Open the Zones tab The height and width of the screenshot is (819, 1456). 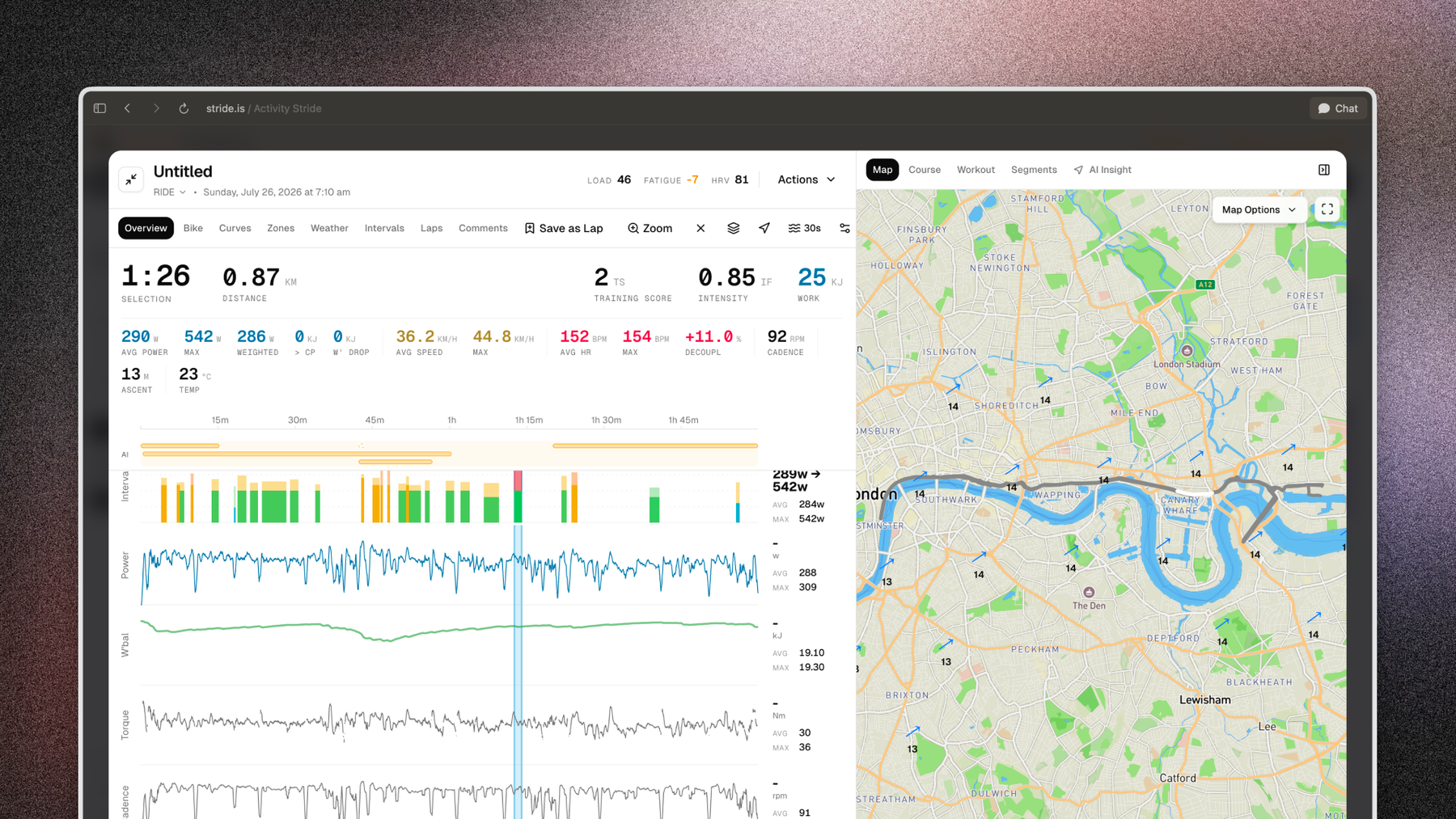pyautogui.click(x=281, y=228)
